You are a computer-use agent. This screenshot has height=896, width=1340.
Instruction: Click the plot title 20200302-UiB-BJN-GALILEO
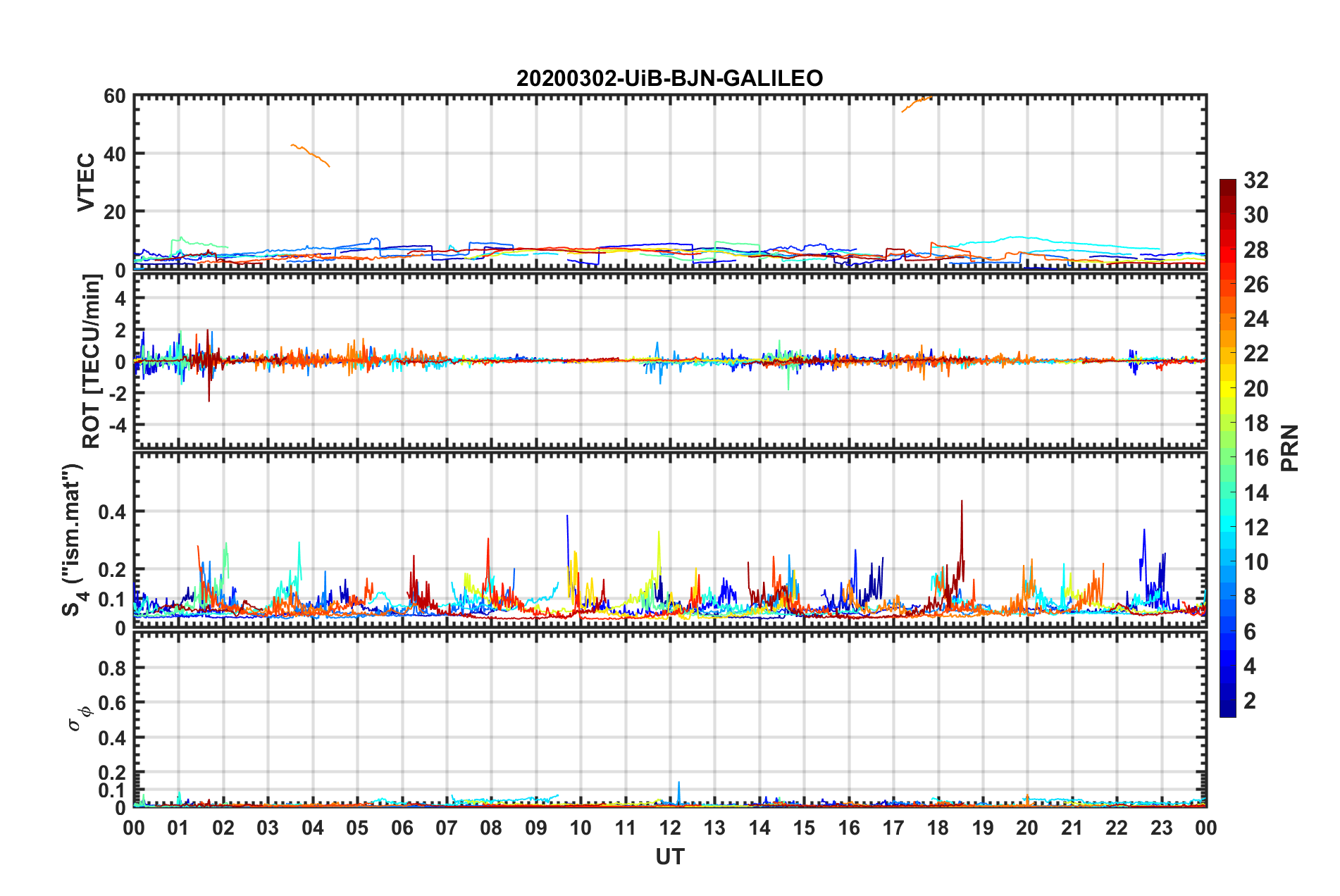pos(669,78)
